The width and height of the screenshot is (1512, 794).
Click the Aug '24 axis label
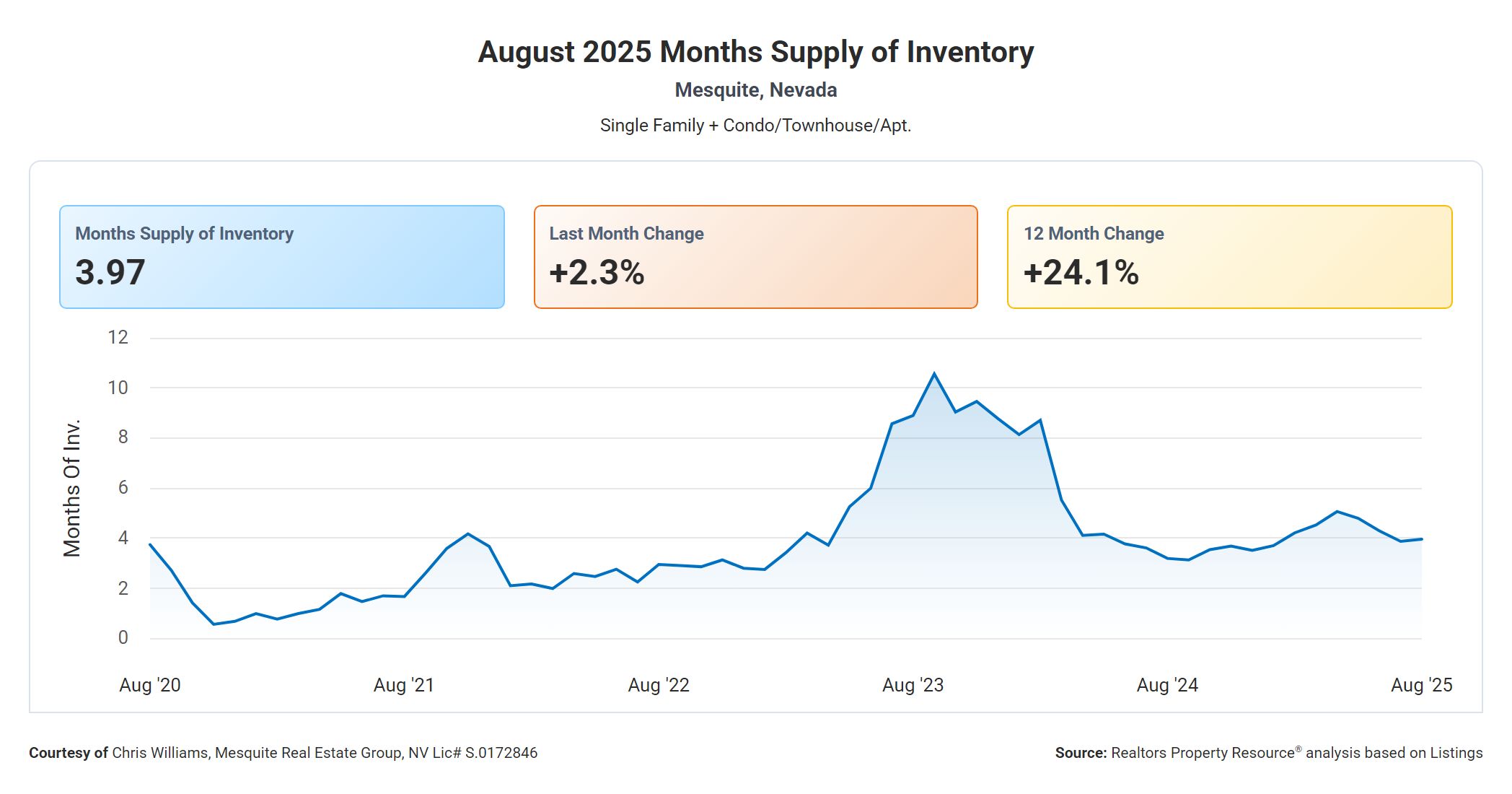tap(1167, 685)
